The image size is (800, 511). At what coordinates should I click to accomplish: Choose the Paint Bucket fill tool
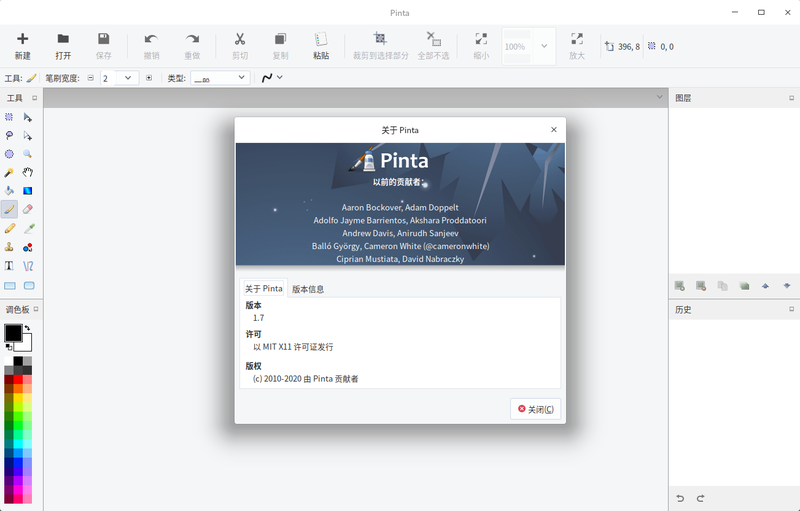(x=9, y=190)
